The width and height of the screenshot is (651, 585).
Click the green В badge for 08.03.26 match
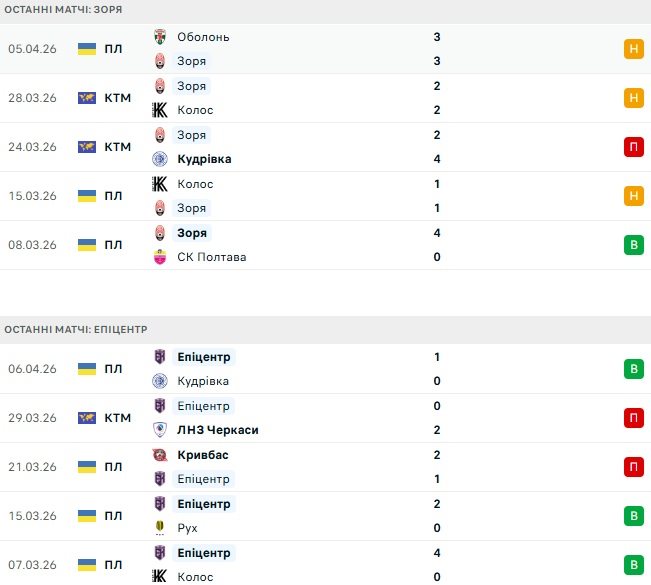pyautogui.click(x=633, y=245)
